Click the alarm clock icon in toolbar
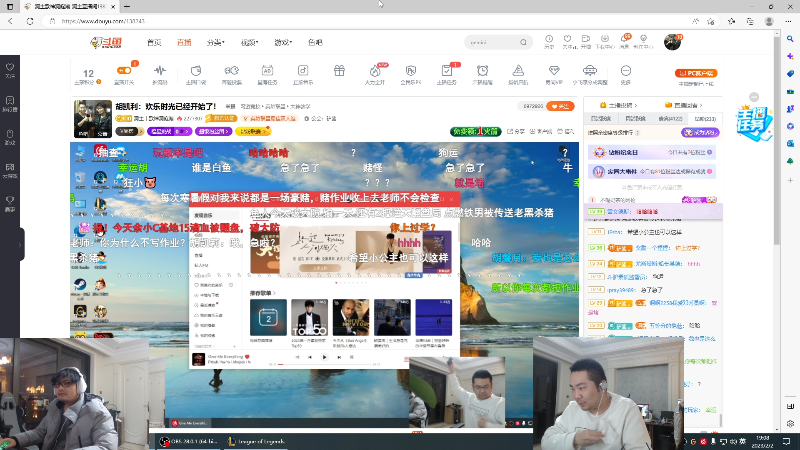The height and width of the screenshot is (450, 800). (x=482, y=70)
